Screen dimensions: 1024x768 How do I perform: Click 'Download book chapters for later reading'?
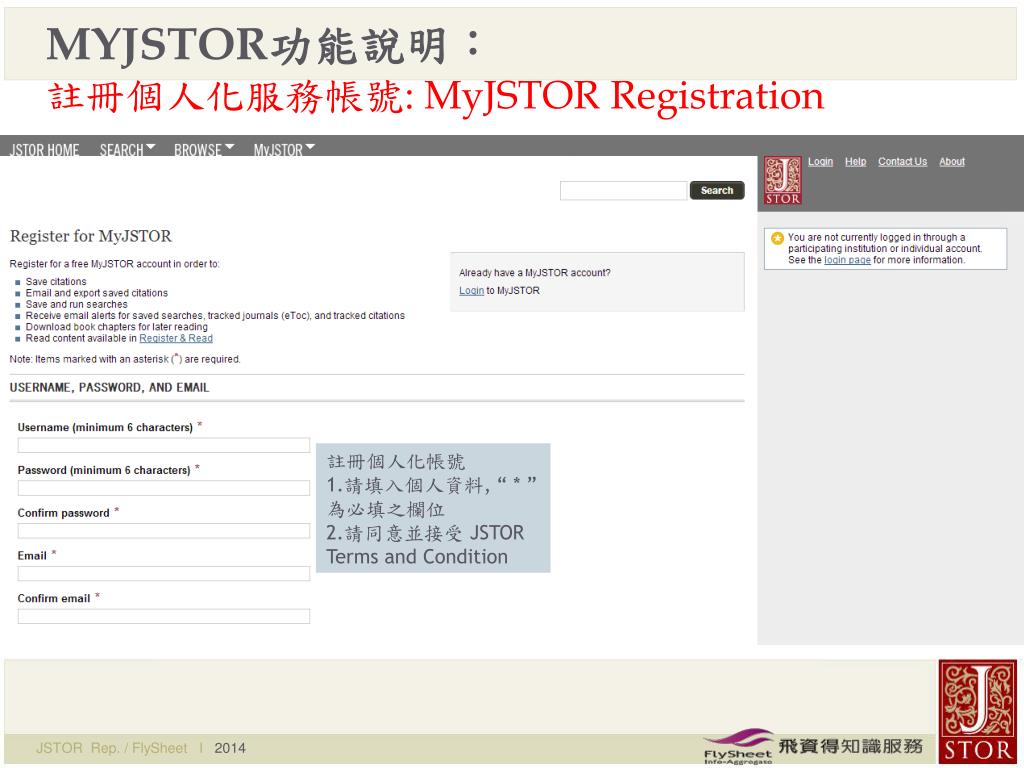[117, 327]
